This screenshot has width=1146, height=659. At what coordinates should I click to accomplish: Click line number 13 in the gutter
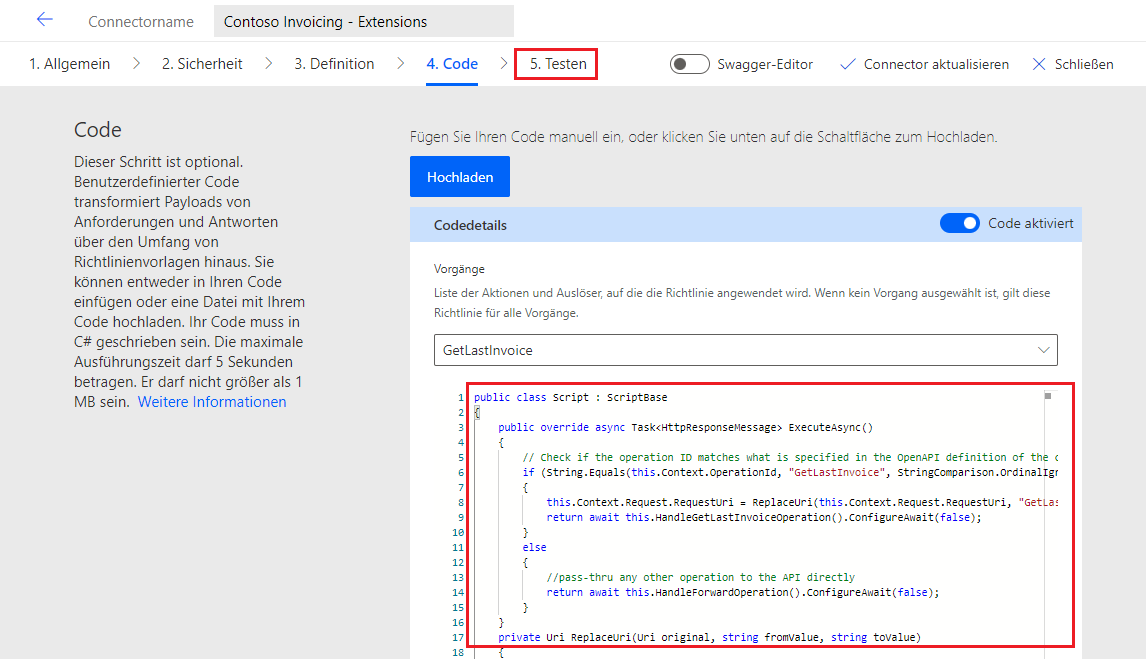coord(458,577)
